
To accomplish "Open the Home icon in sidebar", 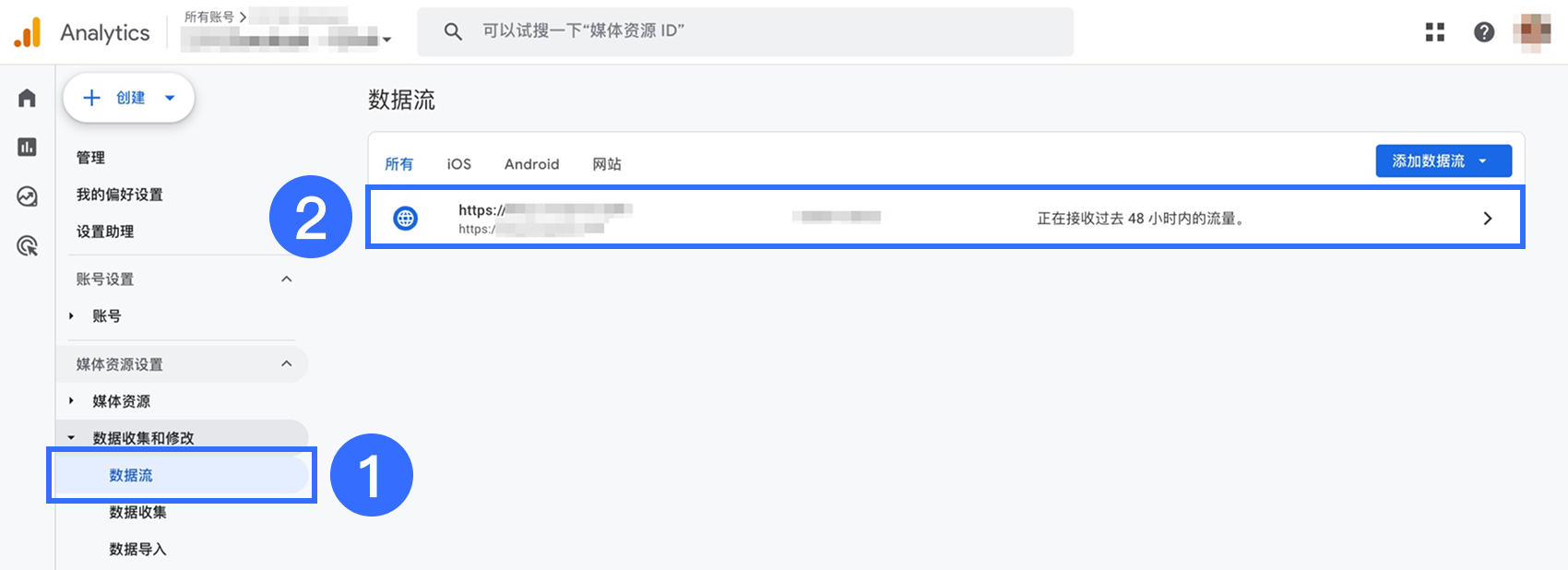I will click(27, 98).
